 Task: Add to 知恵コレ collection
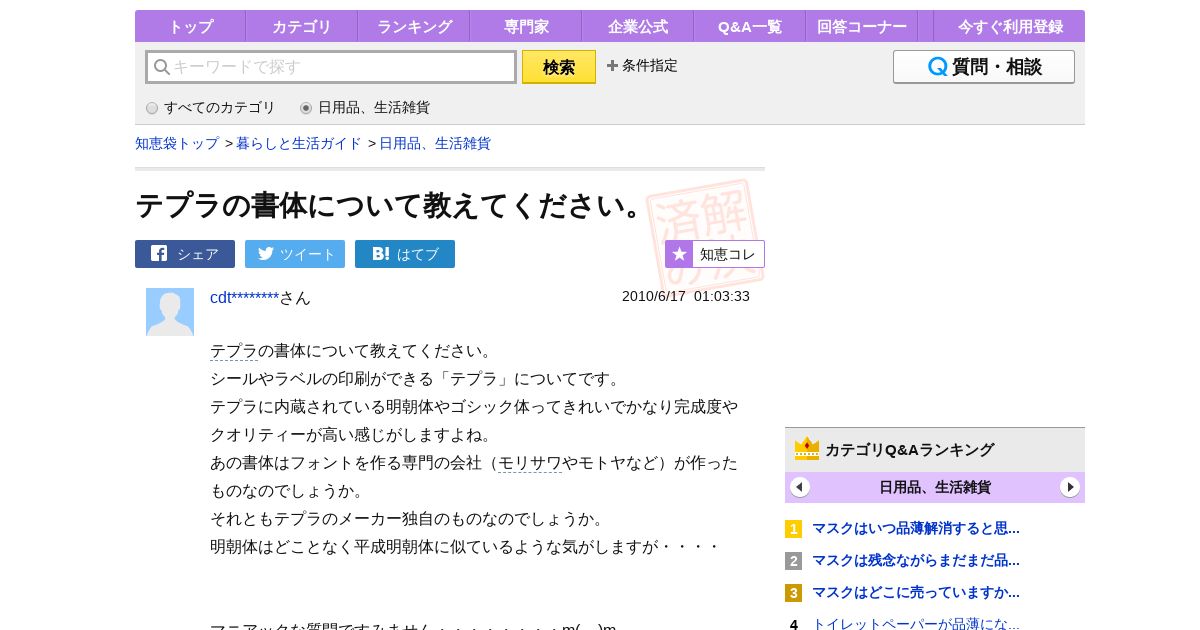715,254
